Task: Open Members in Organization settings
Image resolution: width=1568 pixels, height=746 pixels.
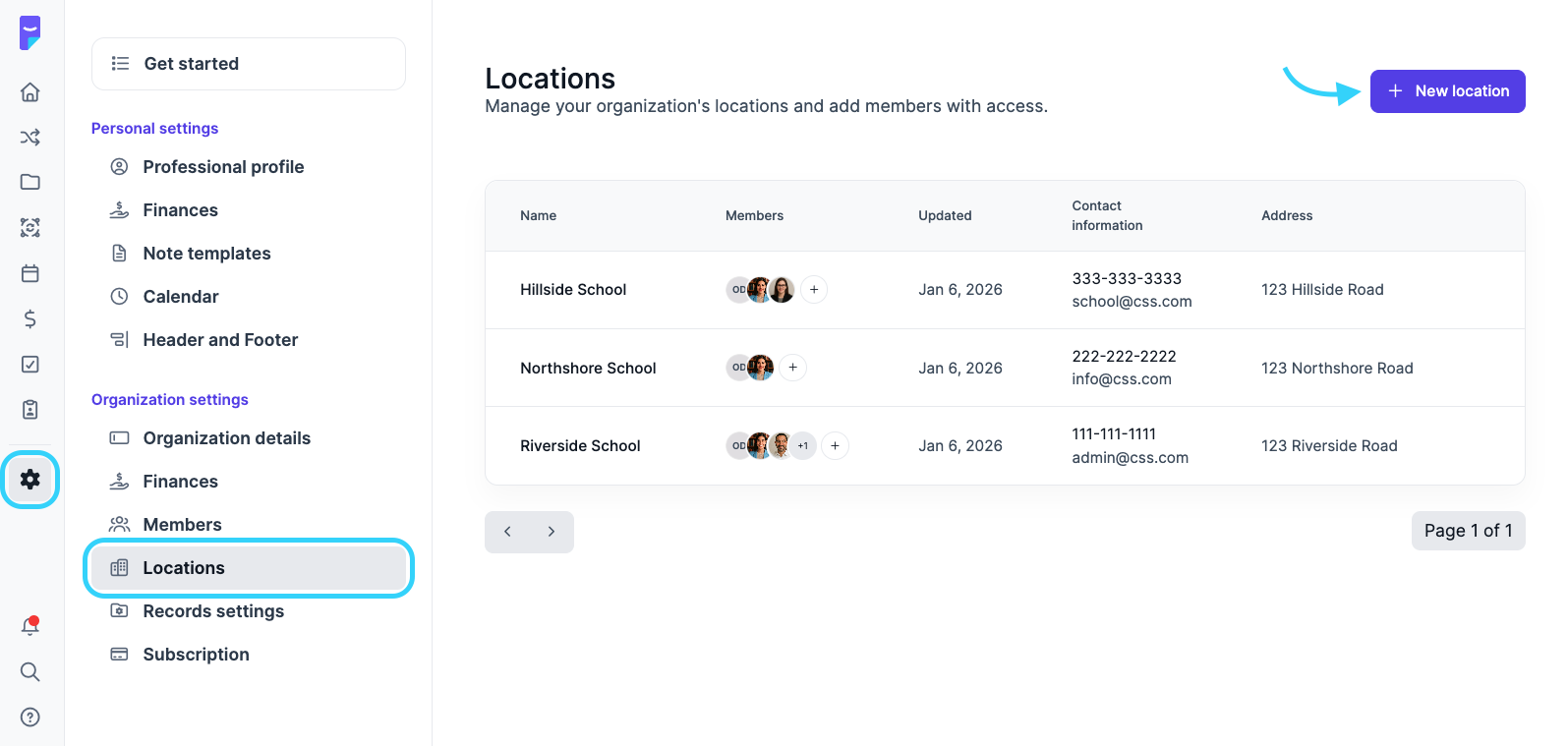Action: (x=182, y=525)
